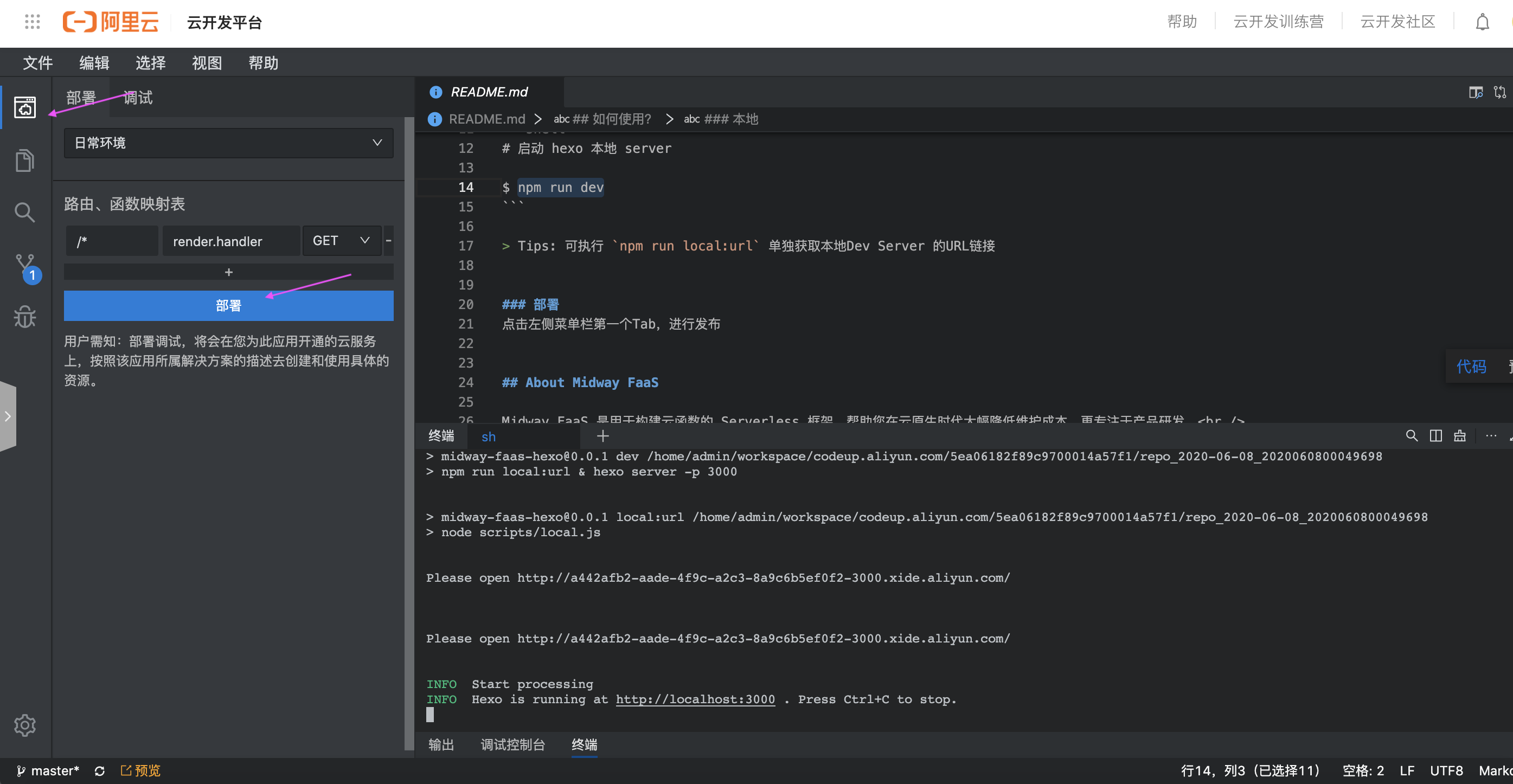The height and width of the screenshot is (784, 1513).
Task: Open the notification bell
Action: (x=1483, y=22)
